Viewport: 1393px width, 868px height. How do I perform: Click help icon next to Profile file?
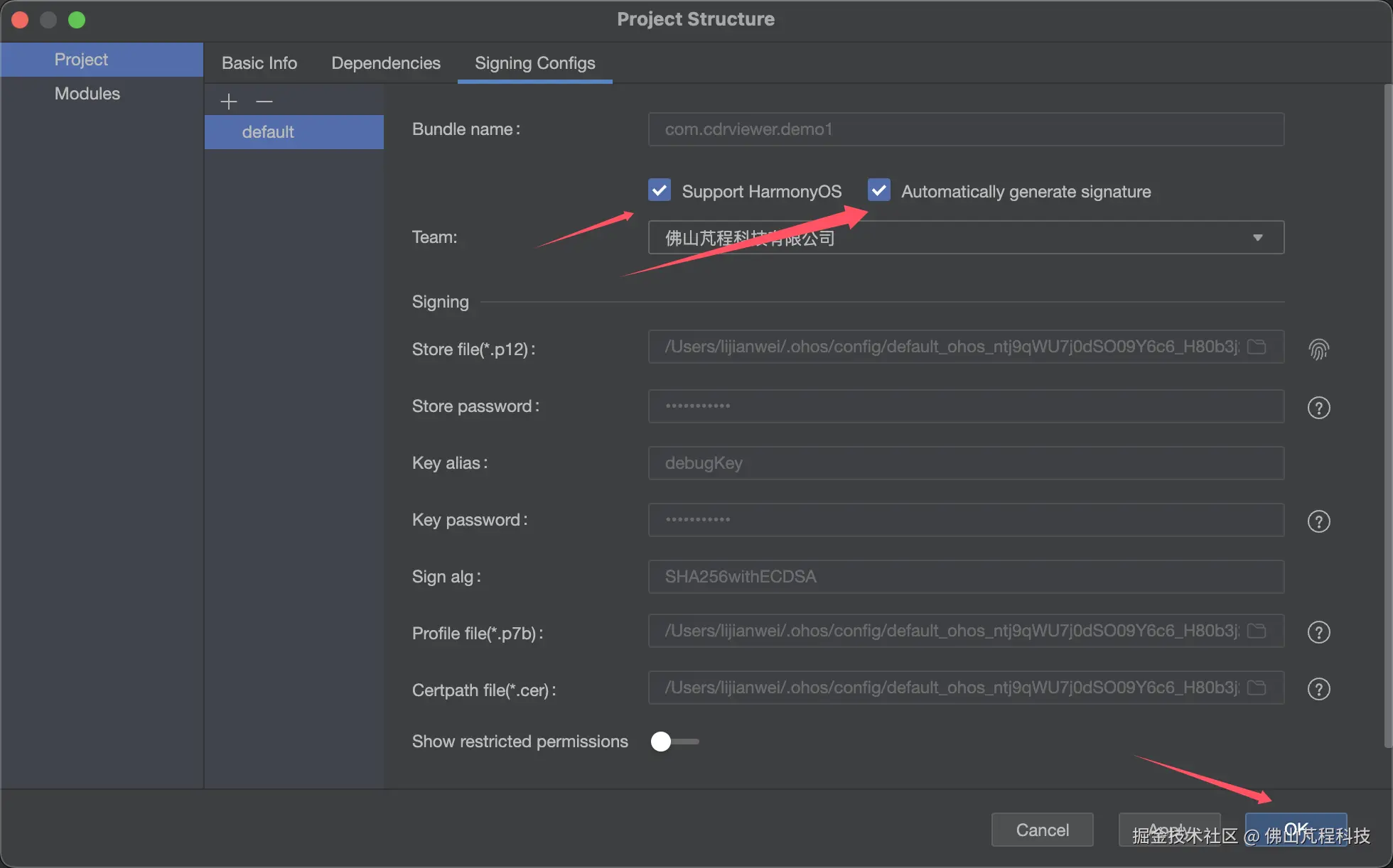point(1318,632)
